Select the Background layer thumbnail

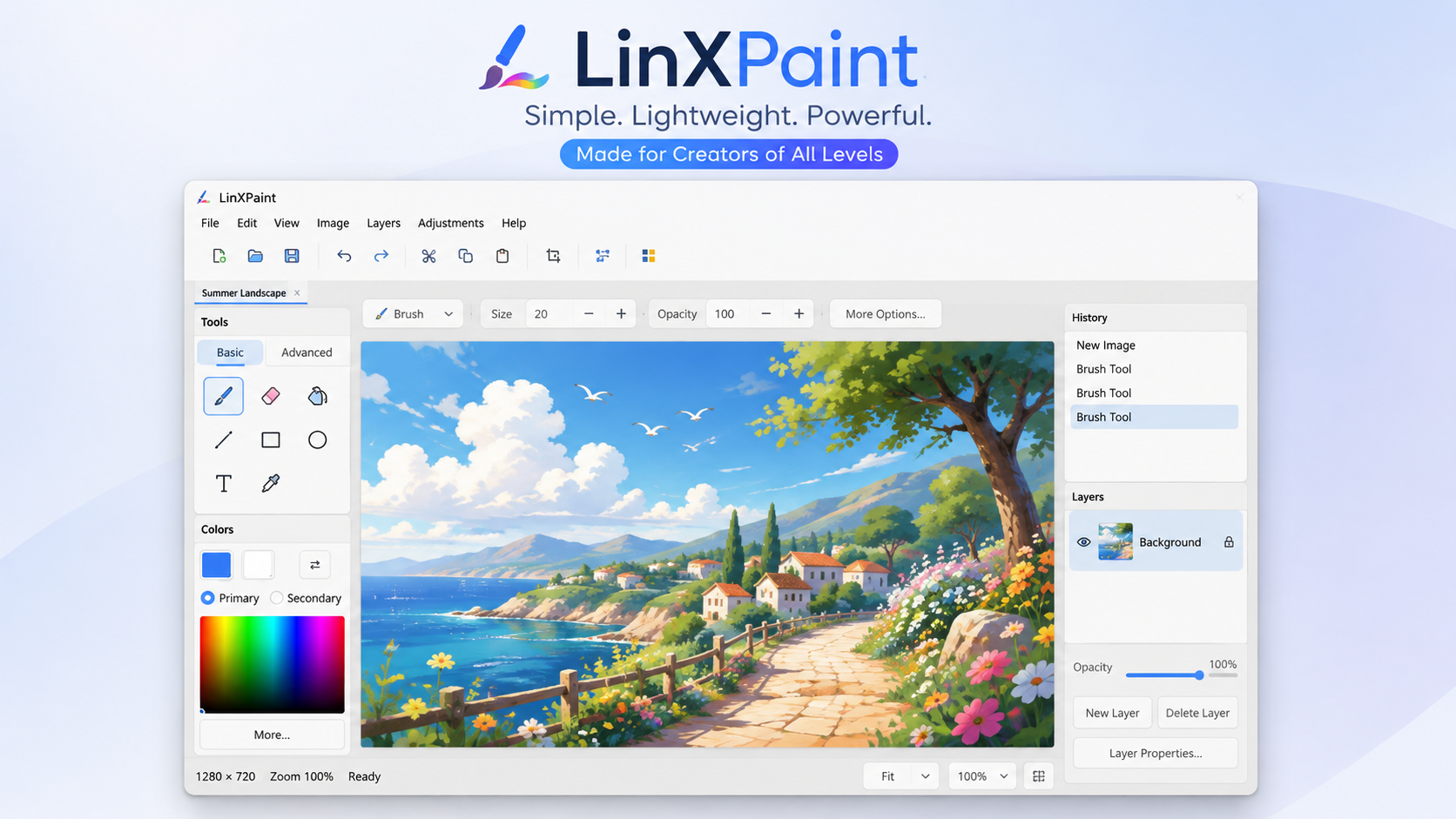point(1116,541)
